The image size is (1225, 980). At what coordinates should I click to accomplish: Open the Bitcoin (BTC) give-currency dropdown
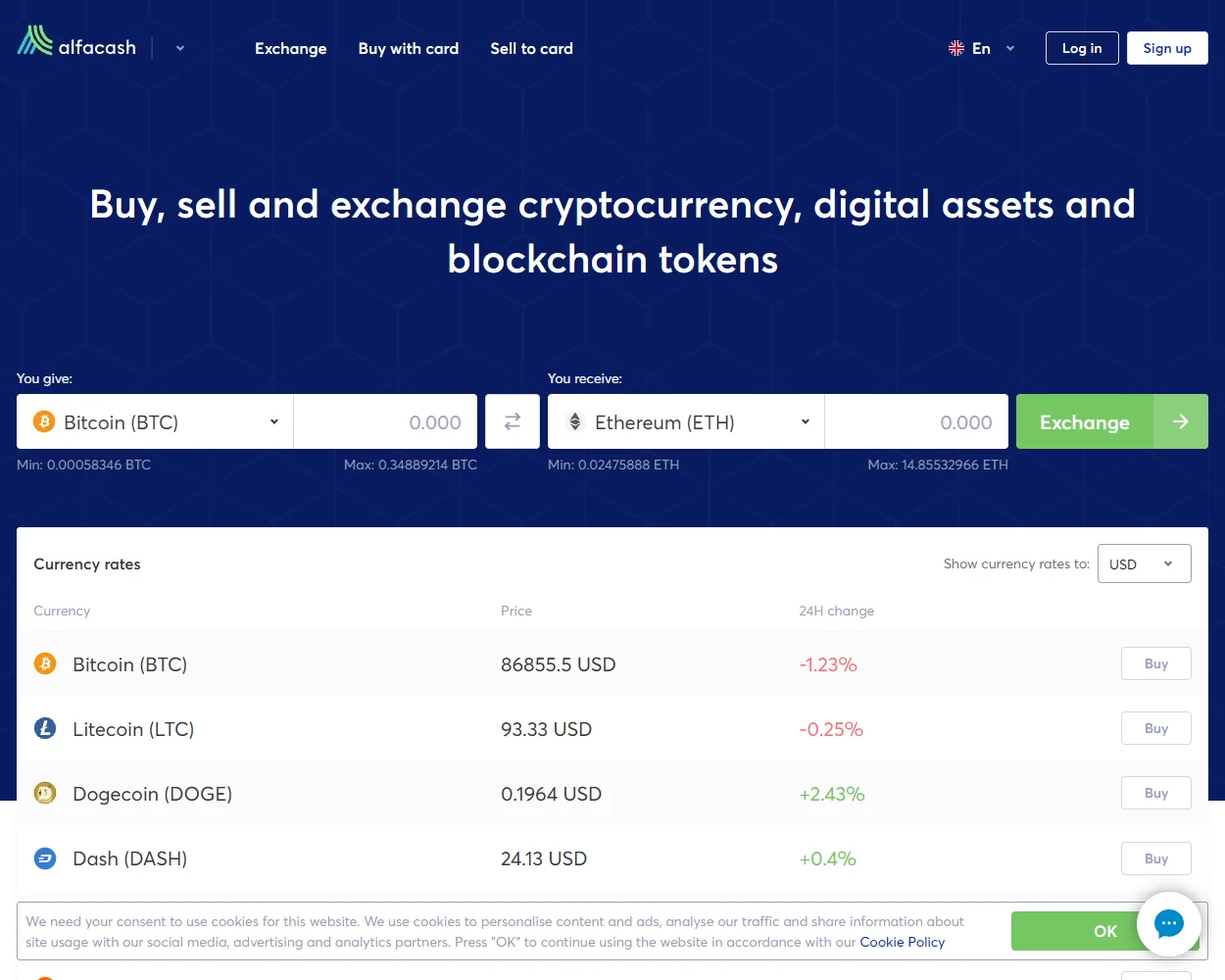155,421
